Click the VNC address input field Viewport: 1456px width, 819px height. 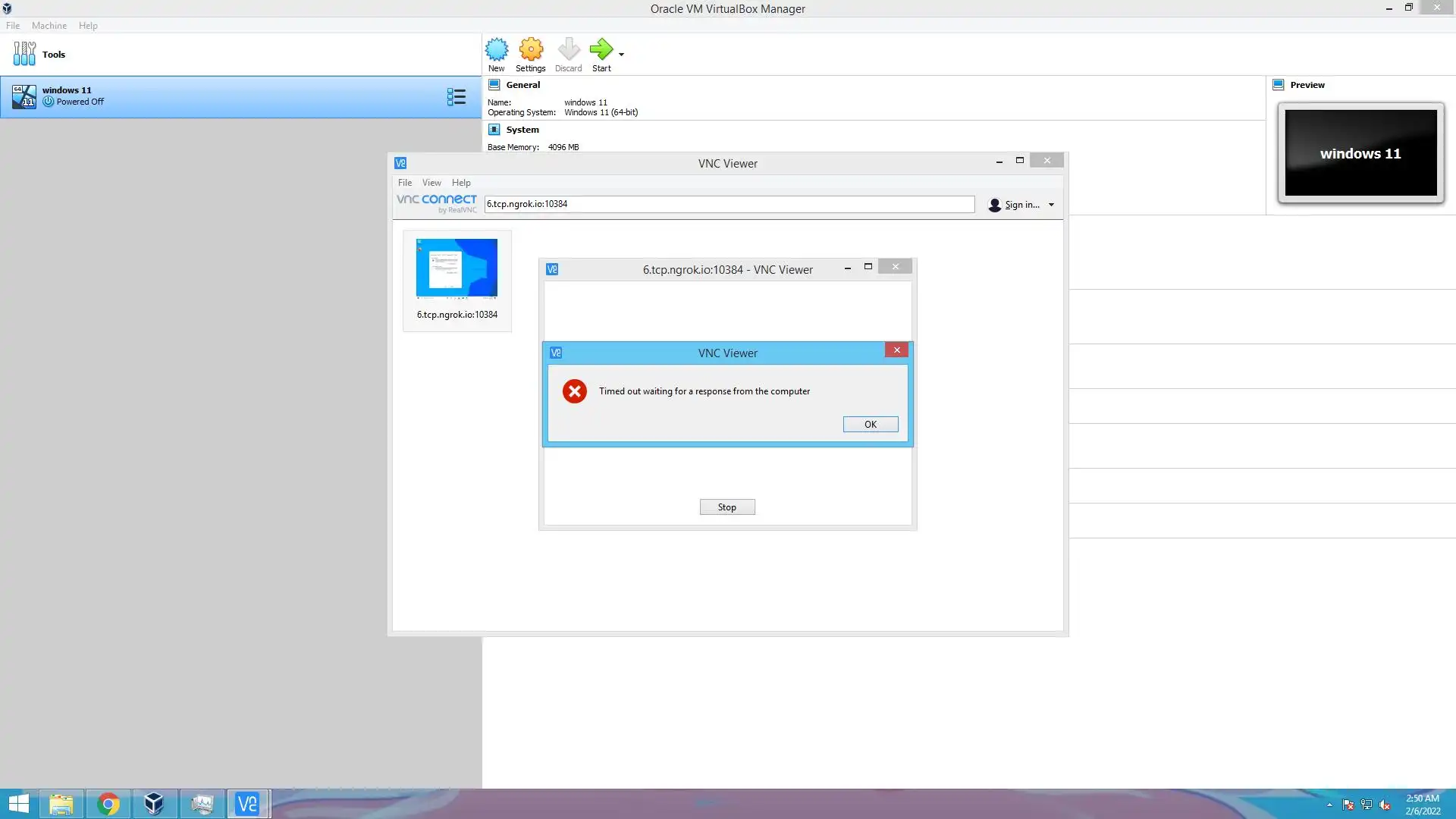pyautogui.click(x=728, y=204)
